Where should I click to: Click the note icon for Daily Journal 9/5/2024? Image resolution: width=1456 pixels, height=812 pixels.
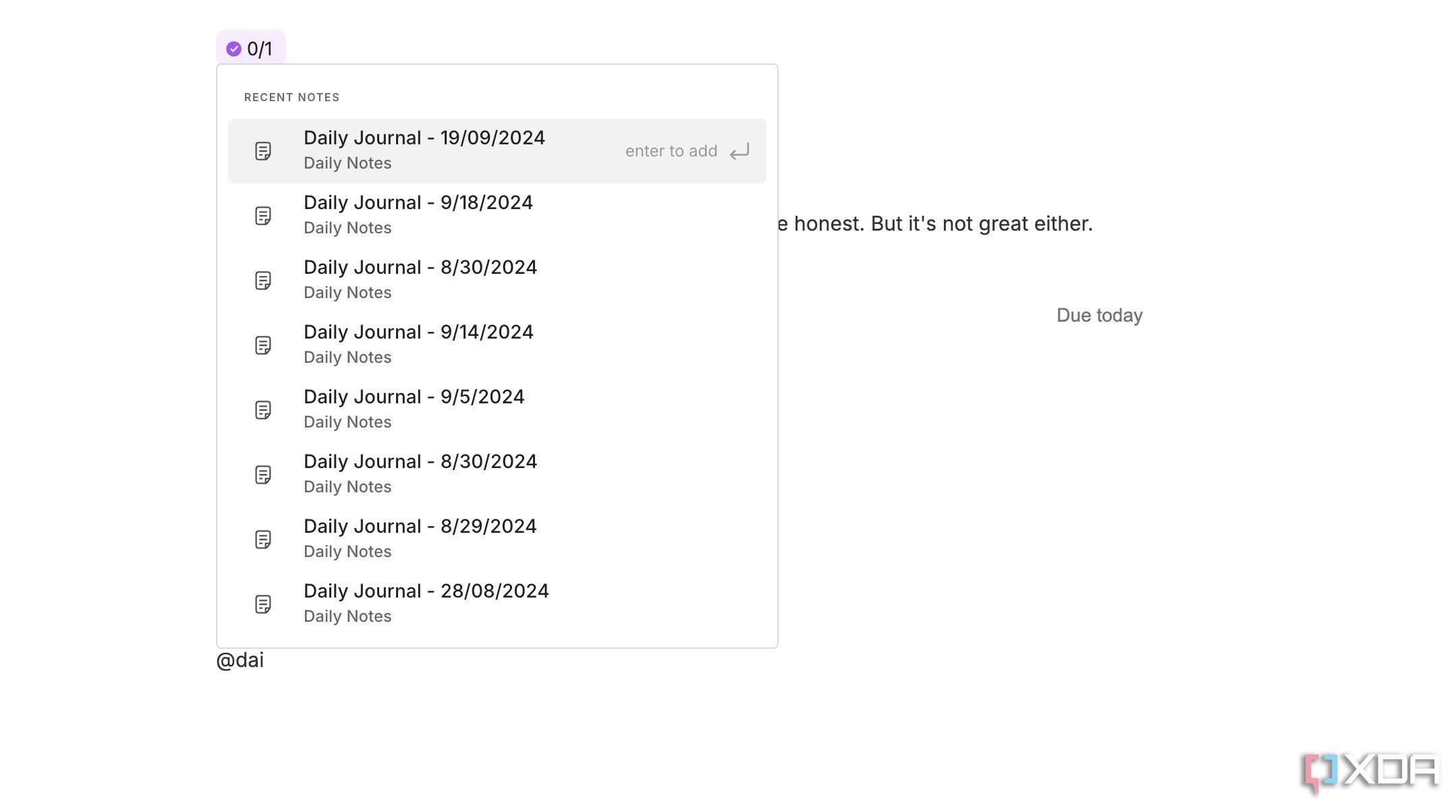pos(262,409)
